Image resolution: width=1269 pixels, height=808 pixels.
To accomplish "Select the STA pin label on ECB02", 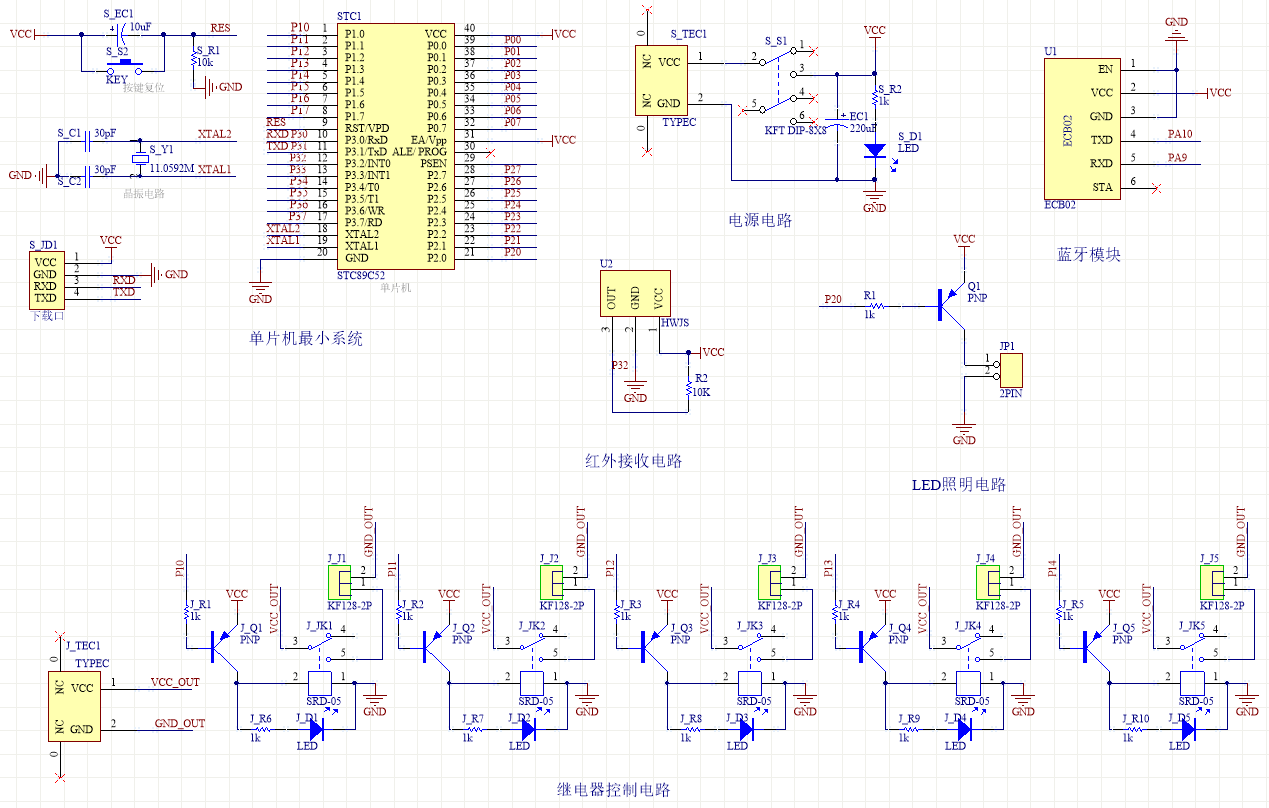I will (1103, 187).
